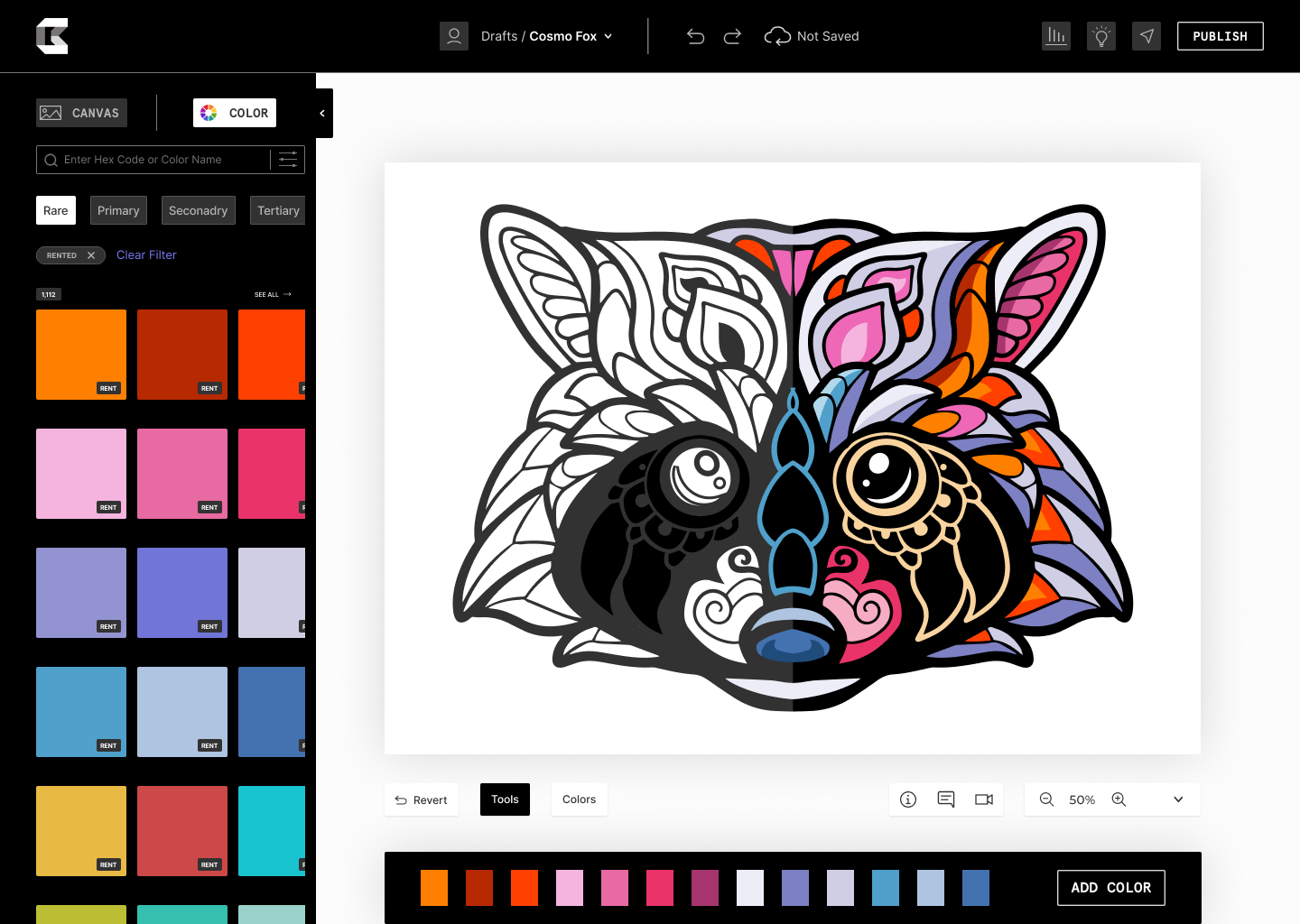Switch to the Color panel
Screen dimensions: 1300x924
tap(234, 113)
